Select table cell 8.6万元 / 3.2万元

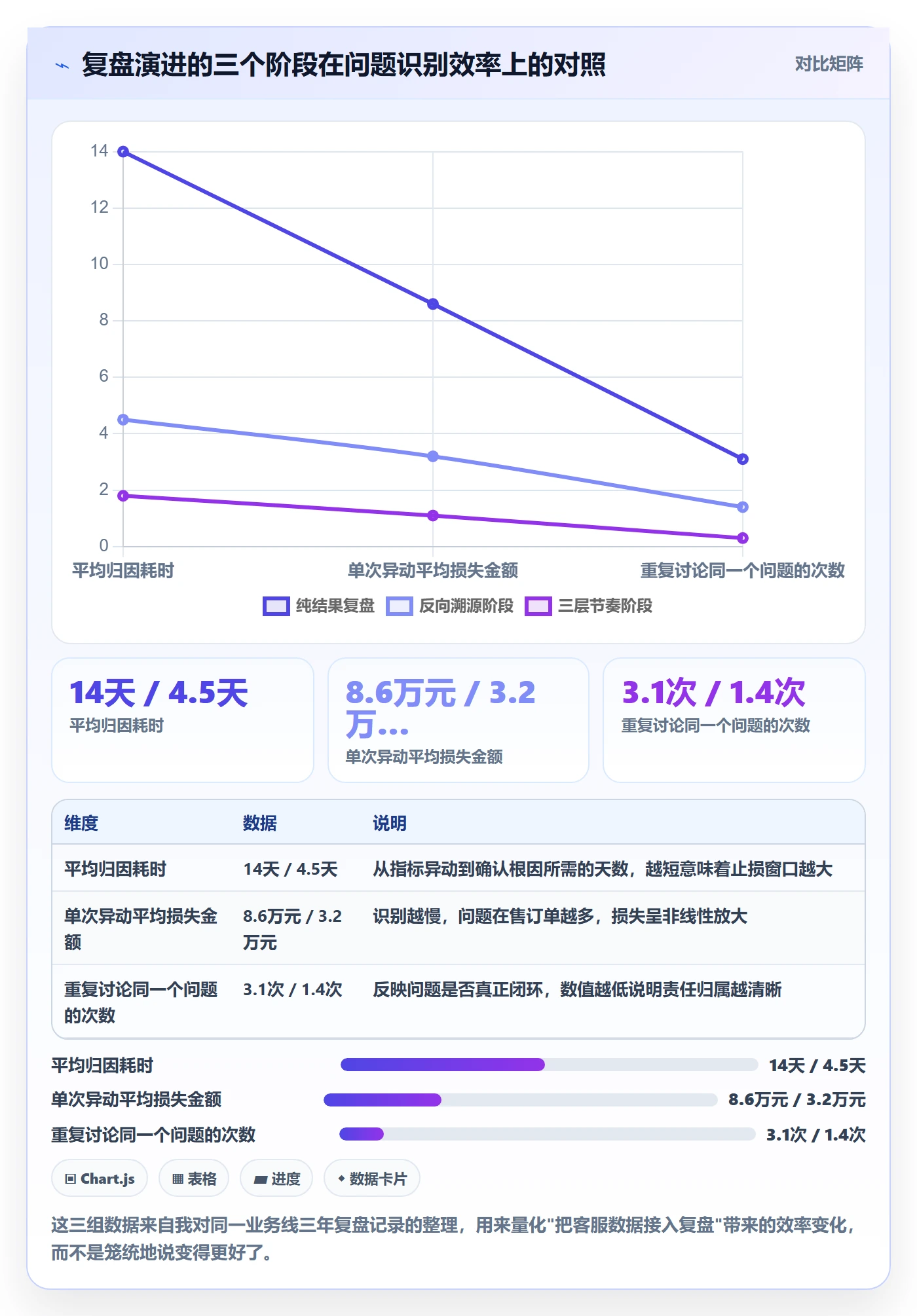293,929
